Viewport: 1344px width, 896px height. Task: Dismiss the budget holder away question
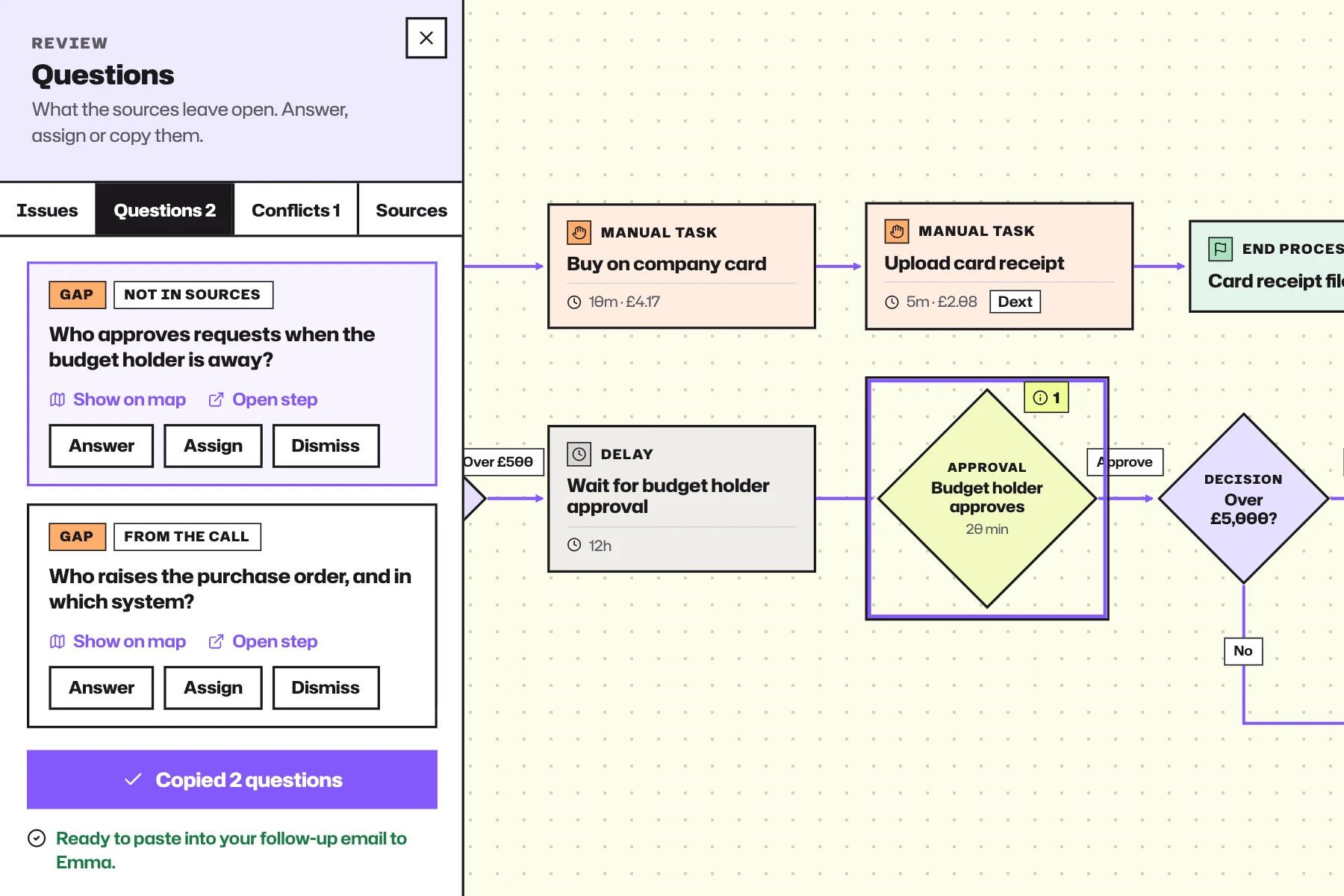tap(326, 446)
